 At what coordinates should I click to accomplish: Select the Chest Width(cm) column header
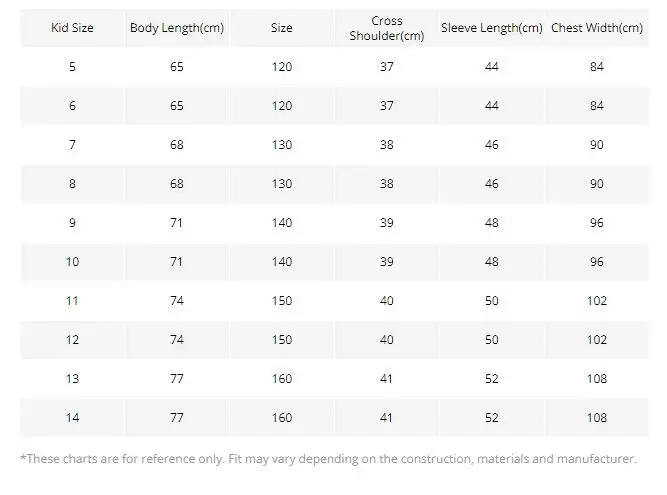(x=597, y=28)
